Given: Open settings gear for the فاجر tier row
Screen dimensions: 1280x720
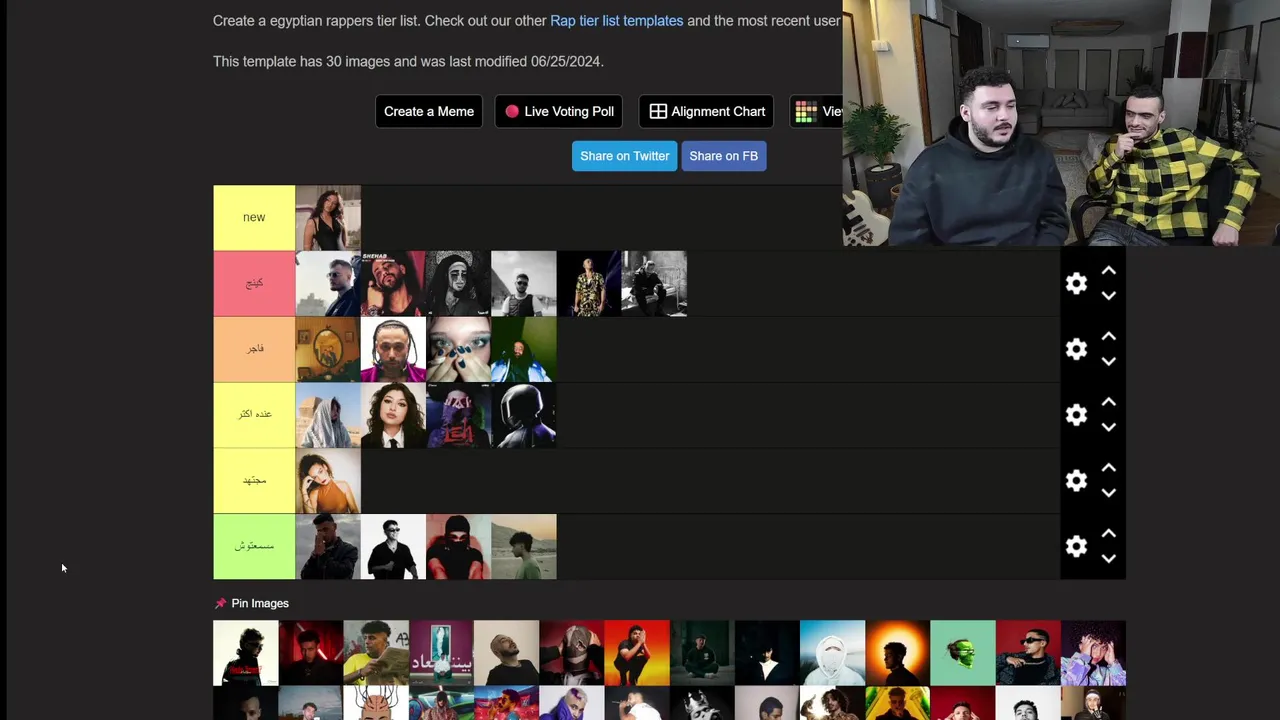Looking at the screenshot, I should click(1076, 349).
